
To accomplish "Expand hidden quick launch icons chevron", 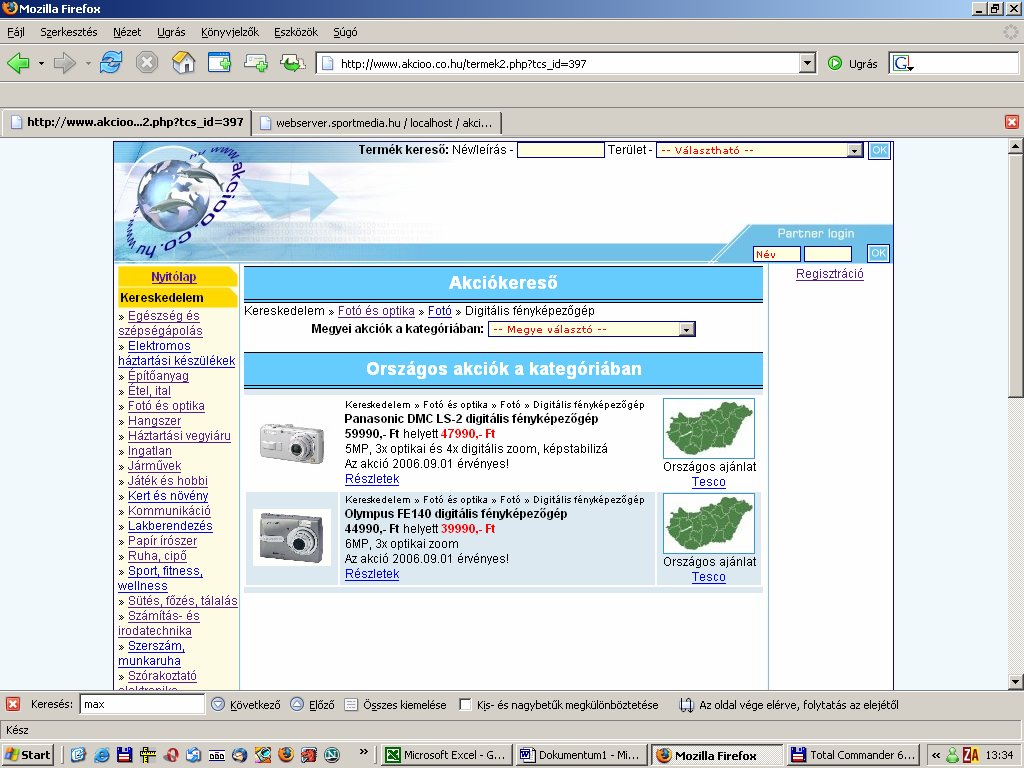I will pyautogui.click(x=364, y=752).
